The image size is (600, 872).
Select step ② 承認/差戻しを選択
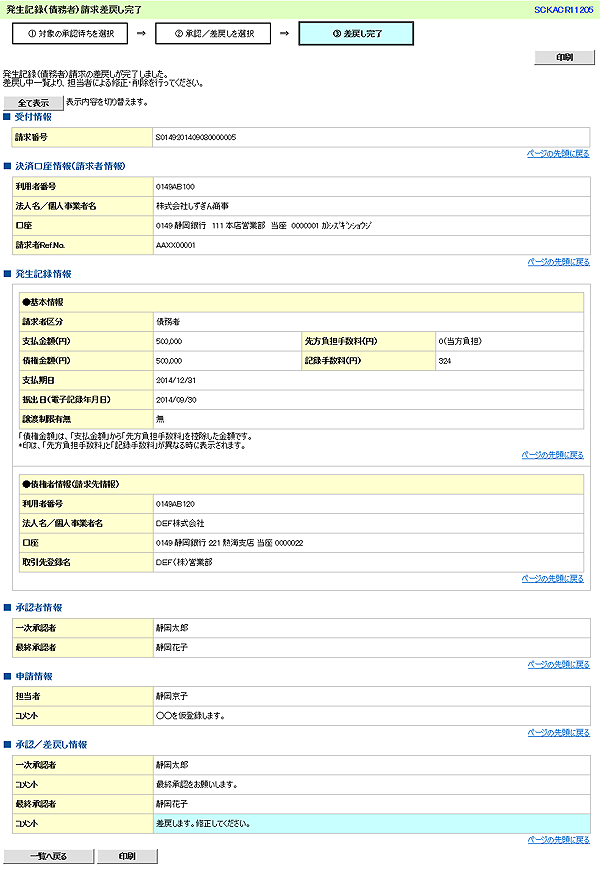tap(214, 33)
